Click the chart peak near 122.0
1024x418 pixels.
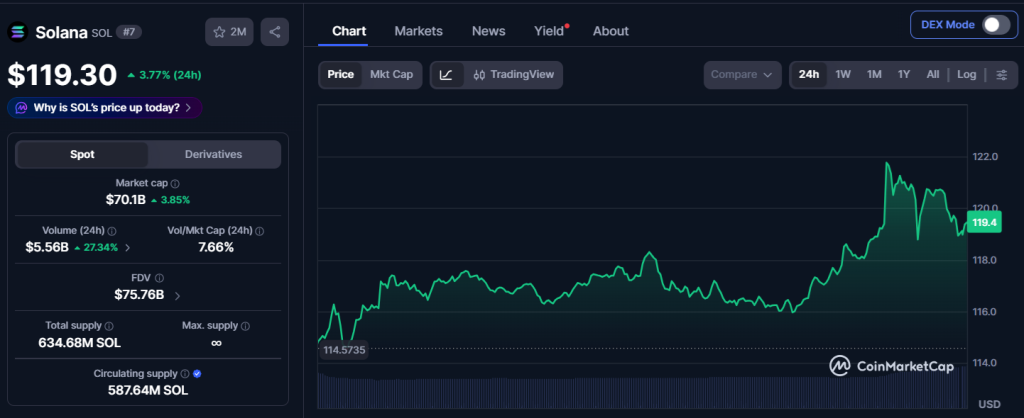pyautogui.click(x=887, y=163)
